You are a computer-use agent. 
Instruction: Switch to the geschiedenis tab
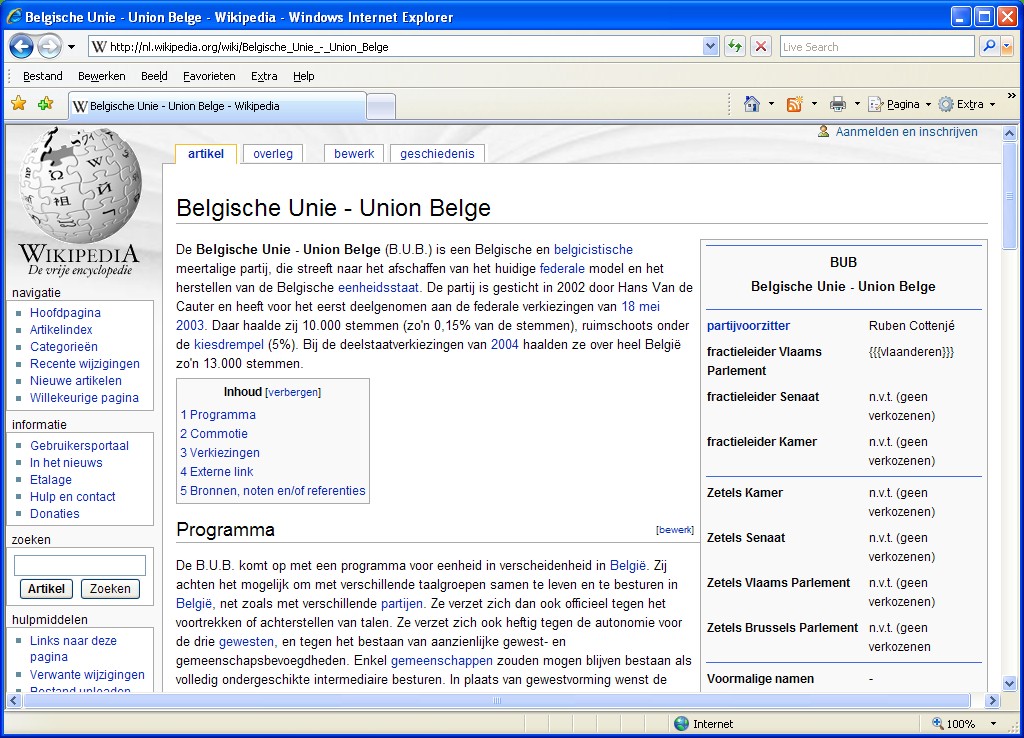coord(437,153)
